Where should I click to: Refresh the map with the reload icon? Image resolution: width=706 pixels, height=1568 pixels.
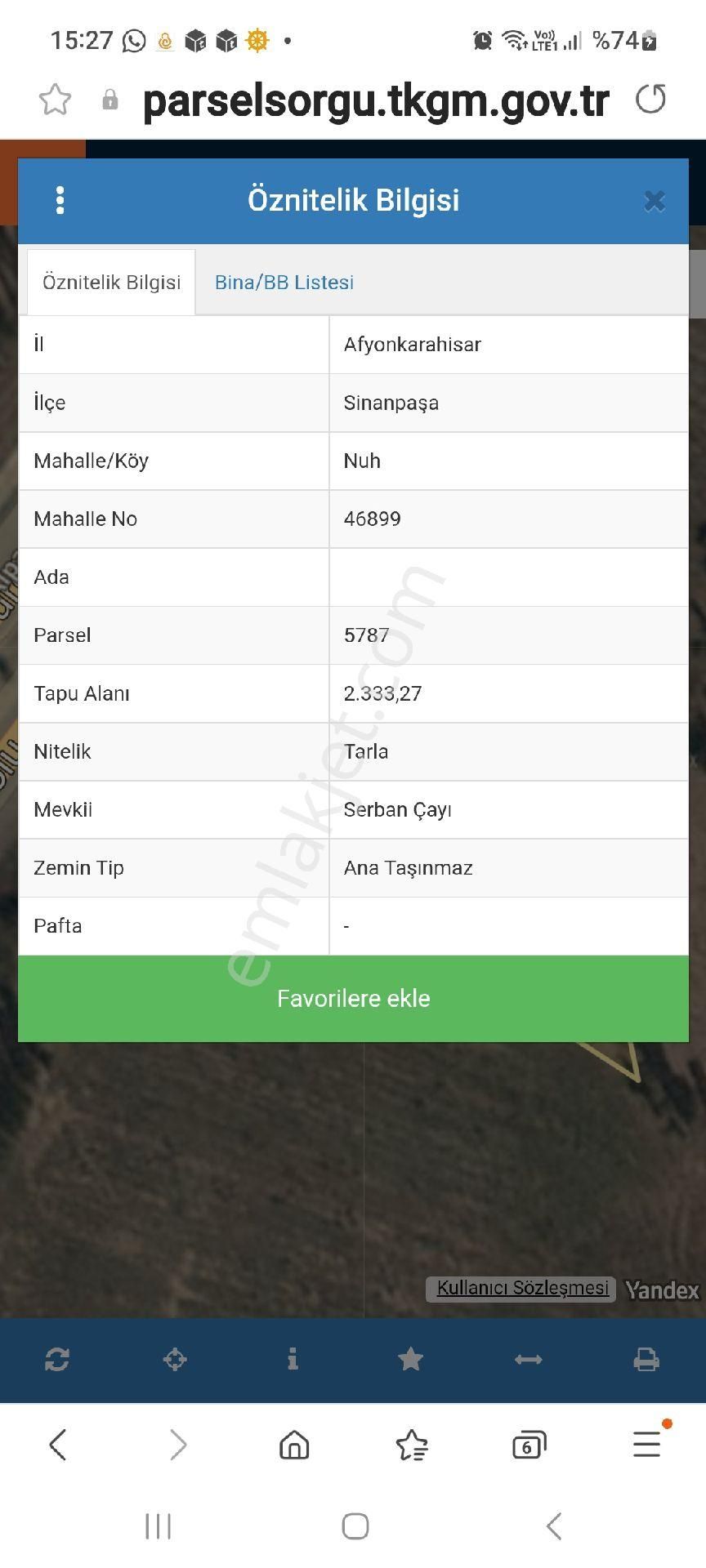[x=56, y=1360]
